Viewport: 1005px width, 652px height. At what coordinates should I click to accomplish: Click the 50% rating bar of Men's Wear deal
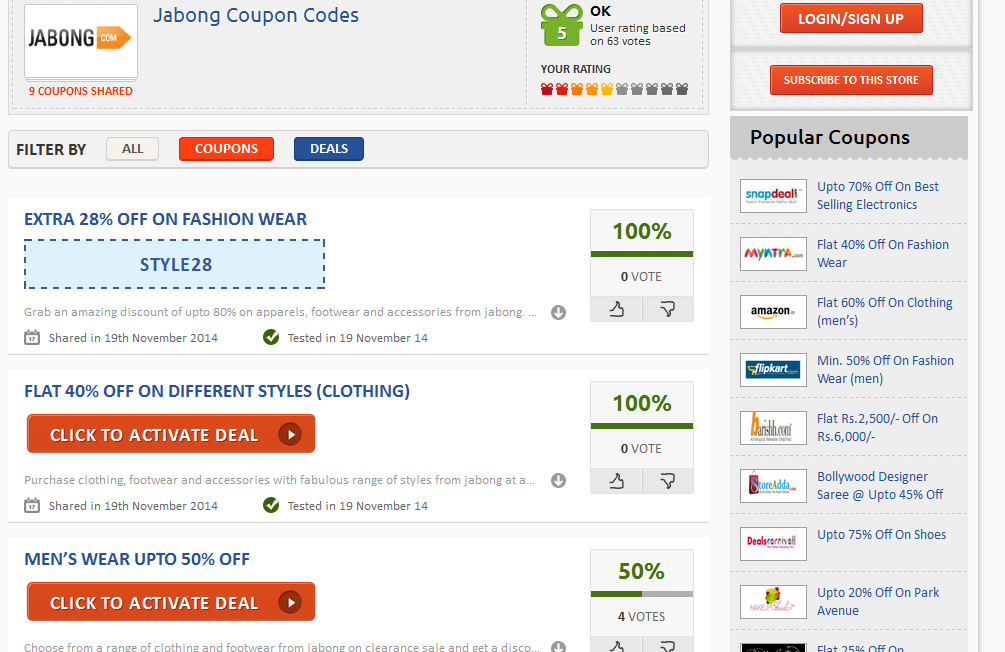pos(642,594)
